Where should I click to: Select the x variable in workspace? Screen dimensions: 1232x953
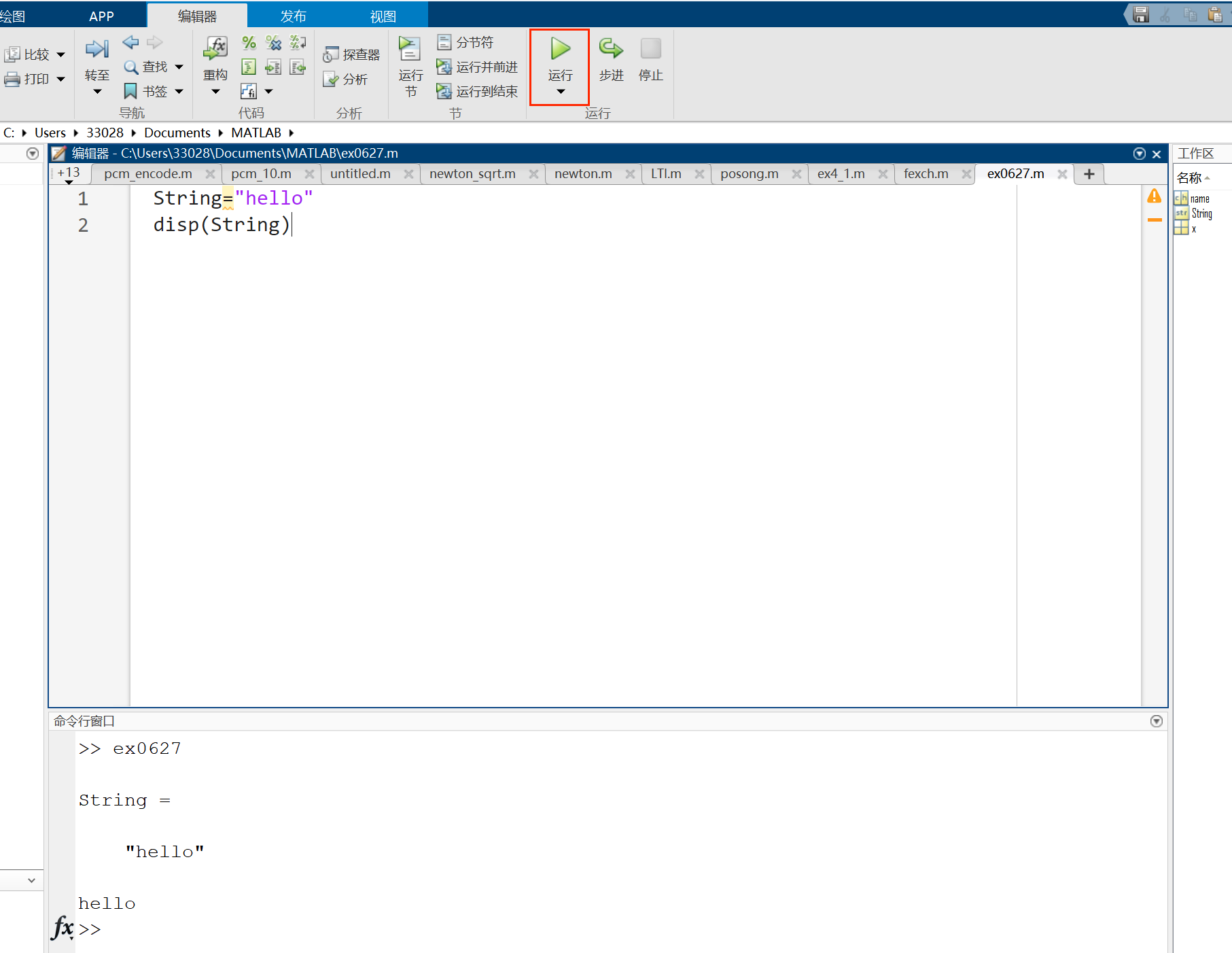pos(1194,229)
